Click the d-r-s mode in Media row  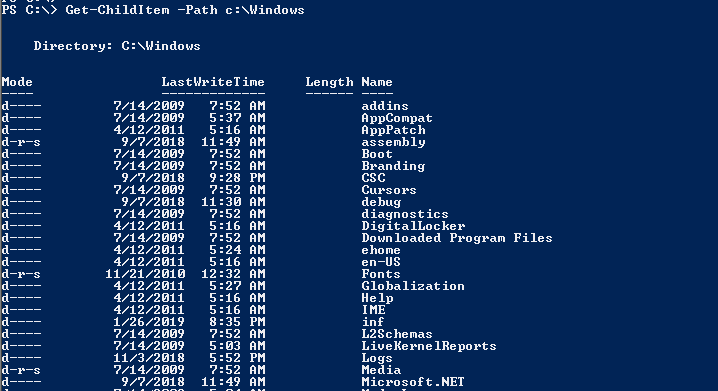click(x=21, y=369)
